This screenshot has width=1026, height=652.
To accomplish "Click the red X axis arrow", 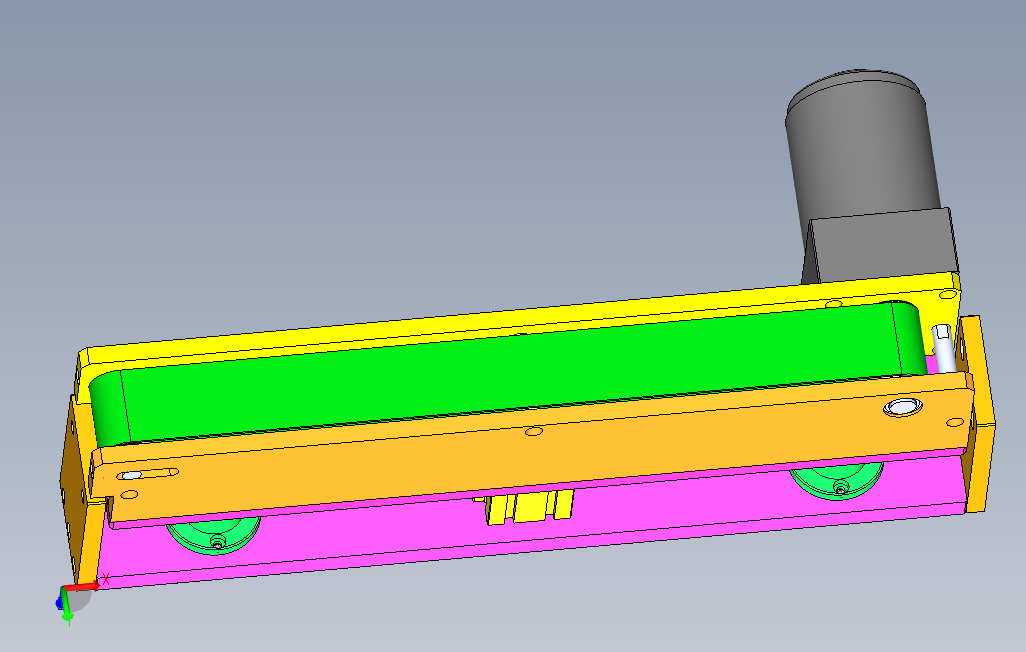I will tap(82, 587).
